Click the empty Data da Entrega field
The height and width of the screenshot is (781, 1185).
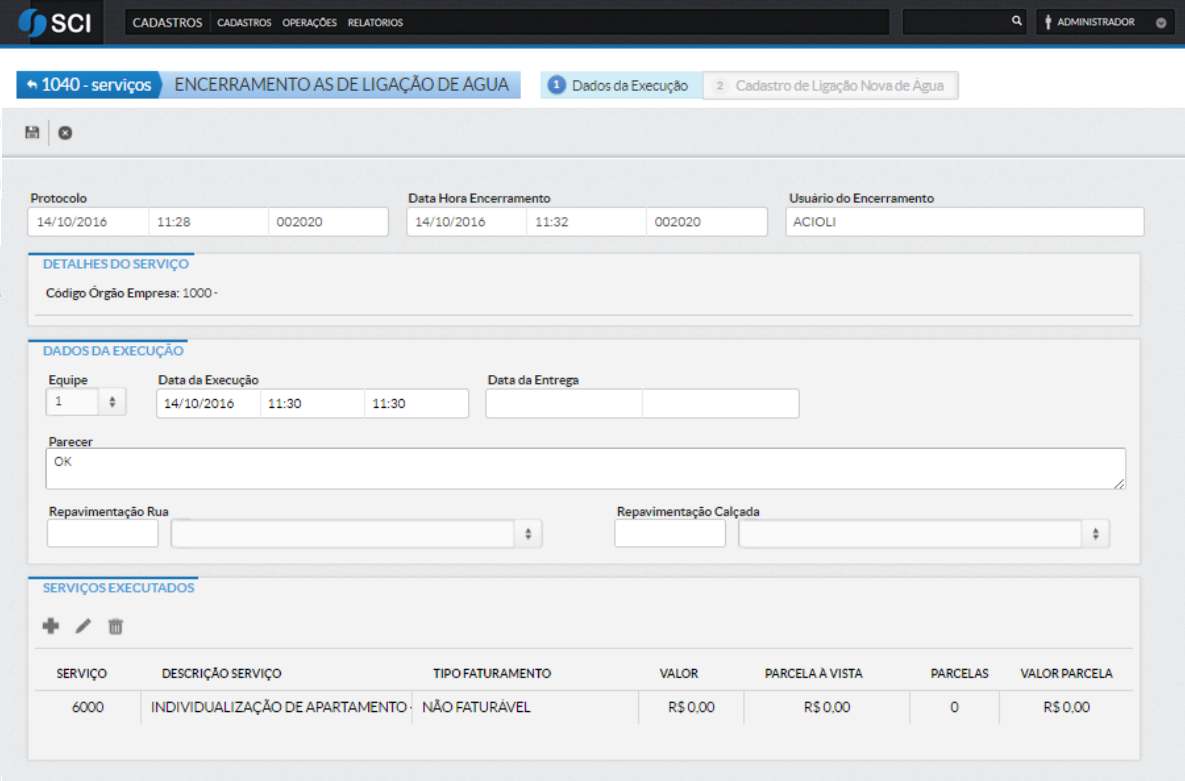[562, 403]
